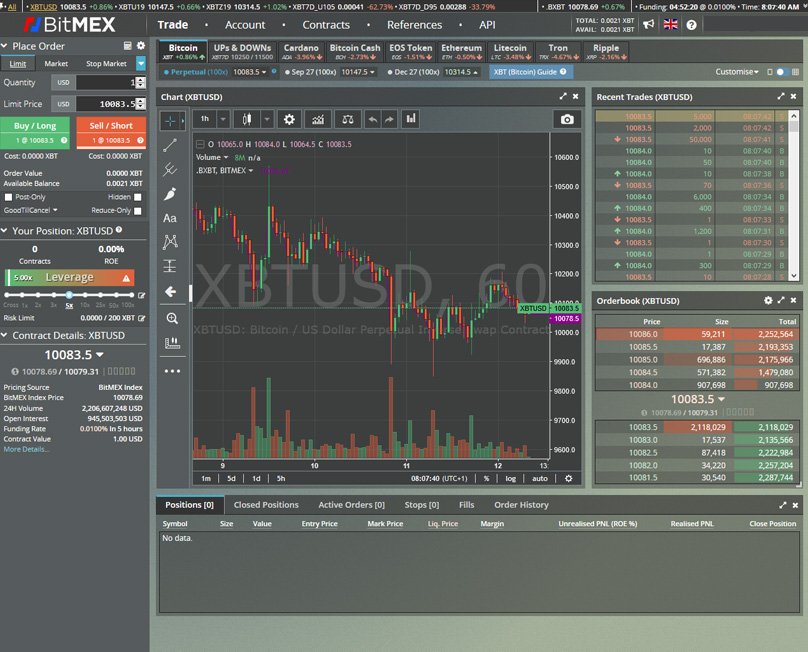The width and height of the screenshot is (808, 652).
Task: Click the back arrow chart tool
Action: [170, 292]
